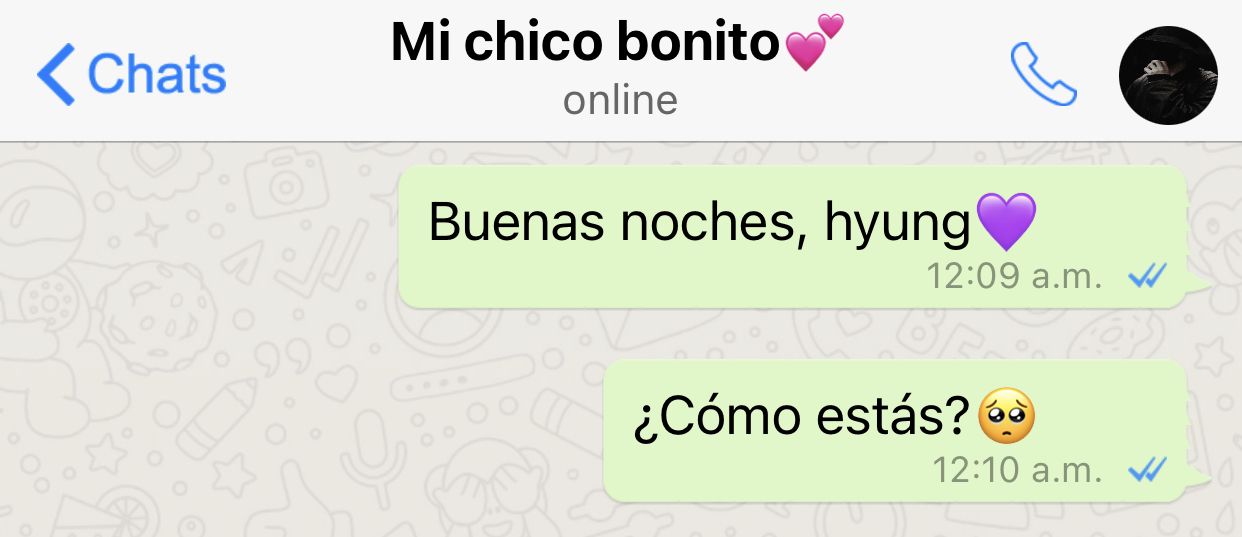Click the purple heart emoji in message
Viewport: 1242px width, 537px height.
click(x=1005, y=222)
